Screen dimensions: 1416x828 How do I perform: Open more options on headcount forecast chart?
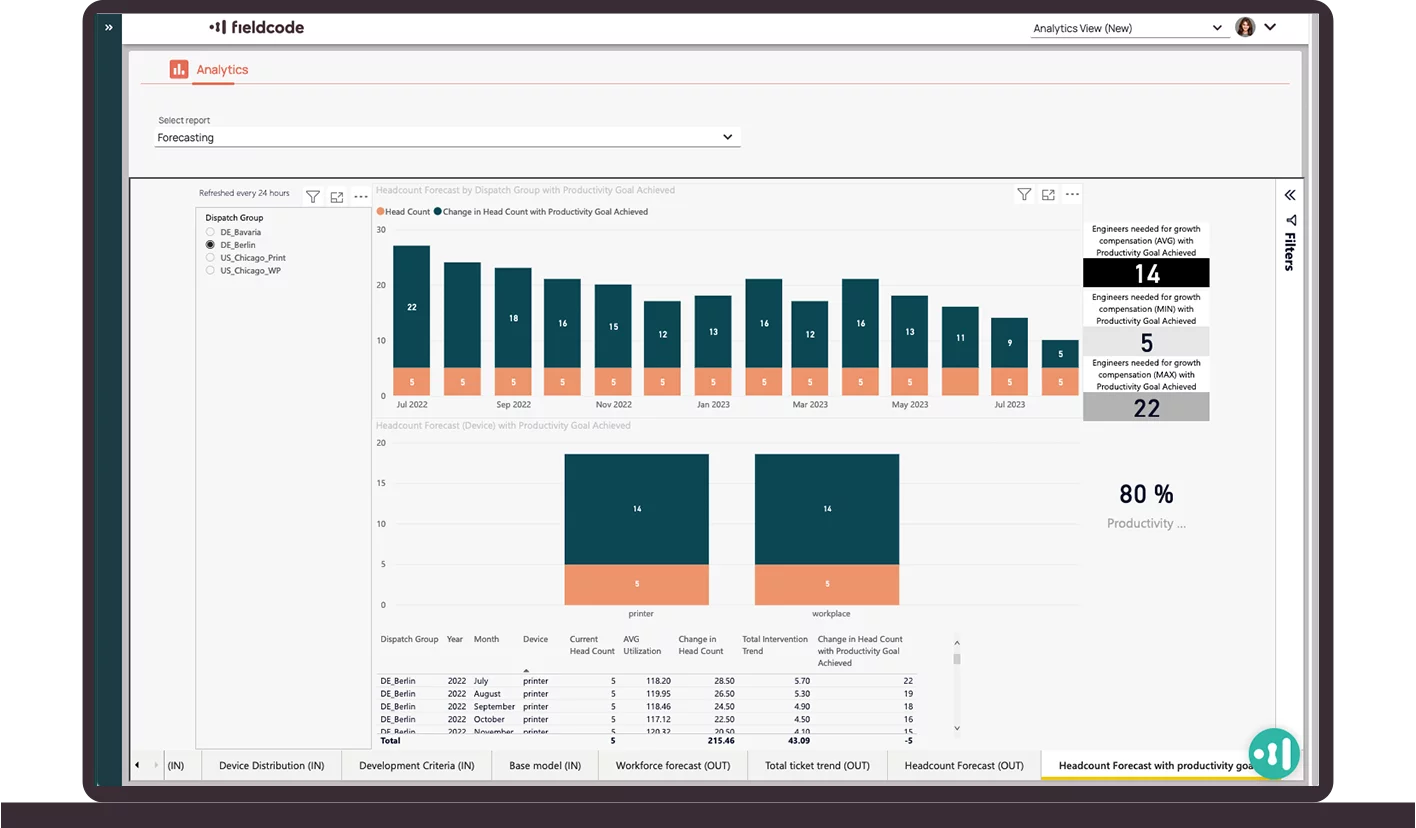[1072, 195]
